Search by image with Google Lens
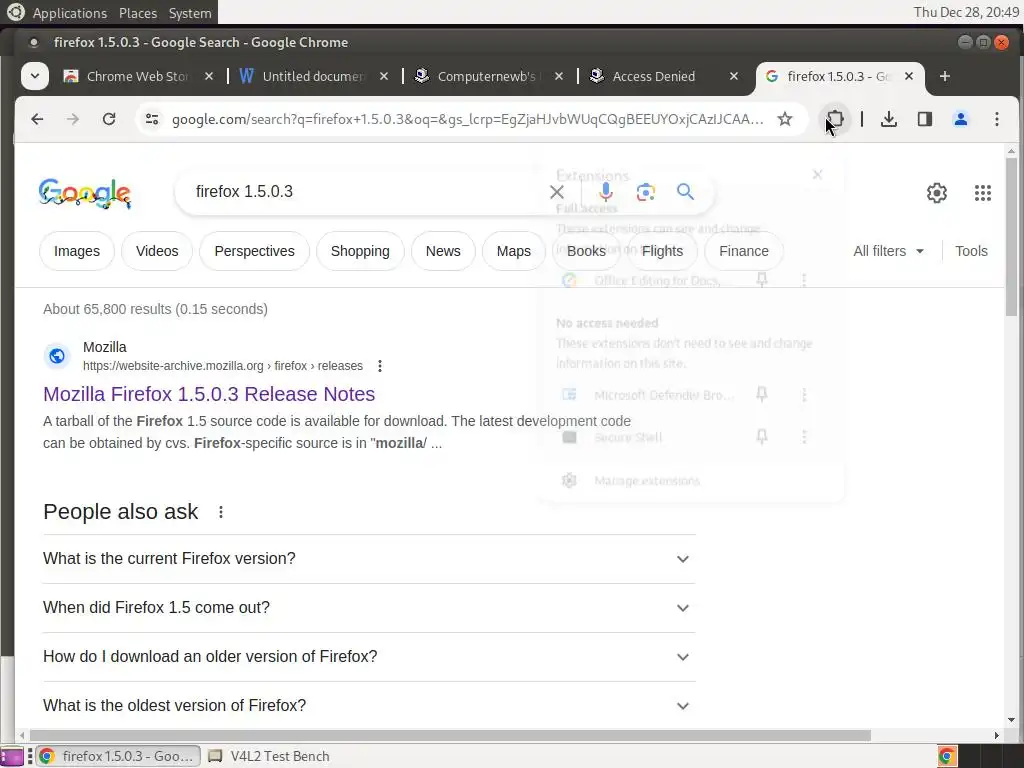Screen dimensions: 1024x768 point(646,192)
